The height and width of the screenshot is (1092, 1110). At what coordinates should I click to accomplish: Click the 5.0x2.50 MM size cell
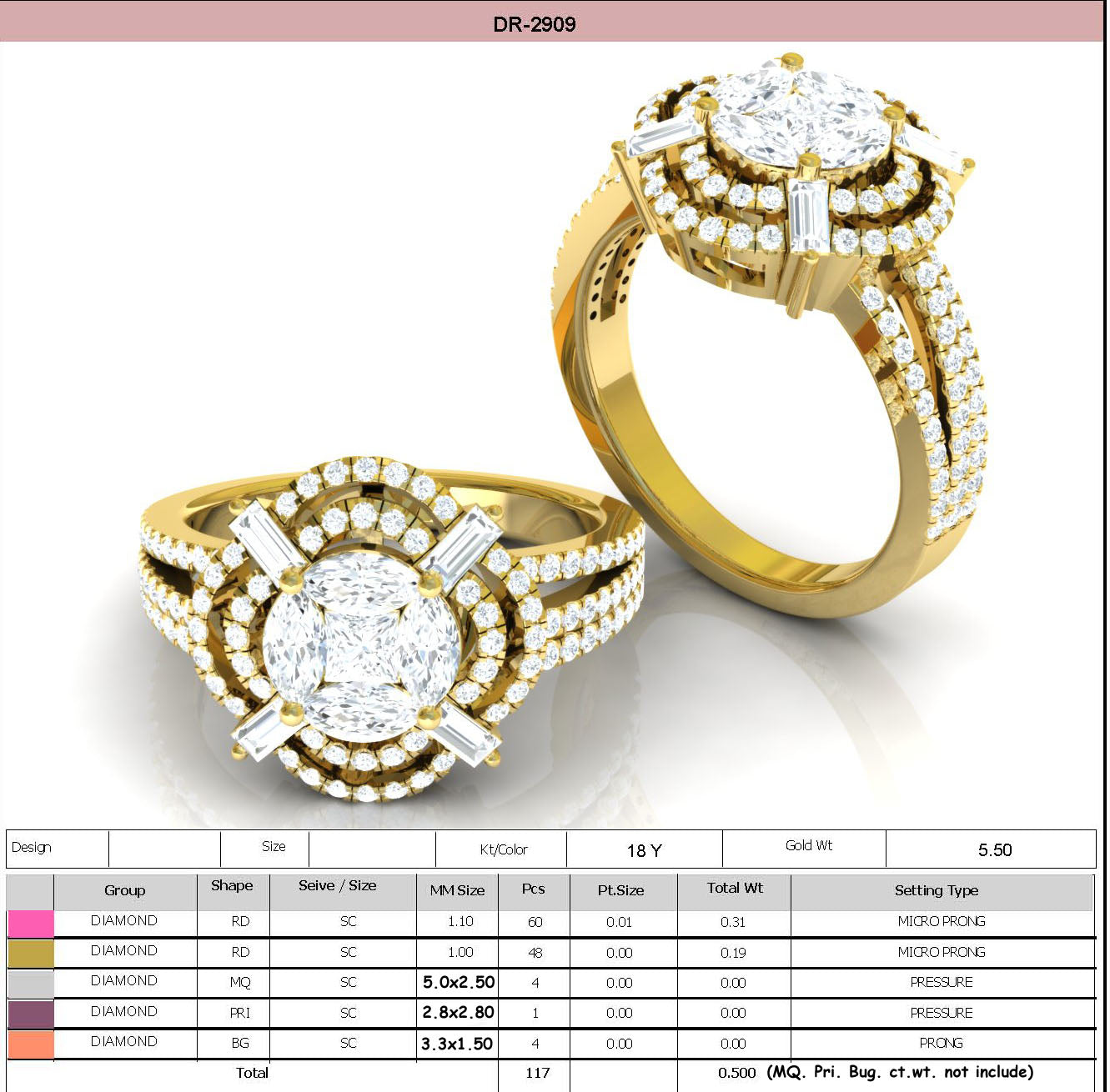tap(458, 983)
